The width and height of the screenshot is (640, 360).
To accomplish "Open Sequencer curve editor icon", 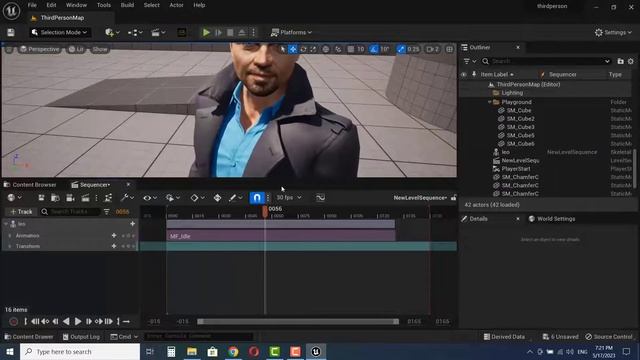I will [x=320, y=198].
